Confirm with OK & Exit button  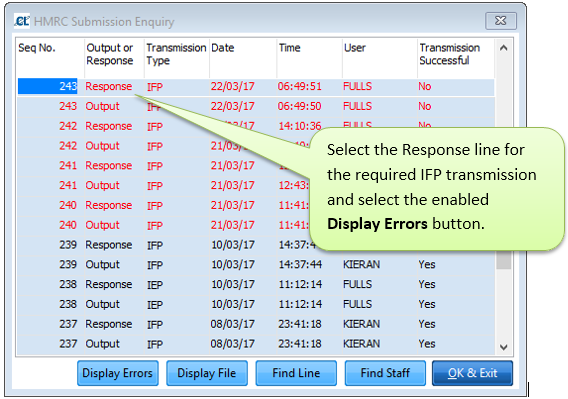click(x=472, y=373)
